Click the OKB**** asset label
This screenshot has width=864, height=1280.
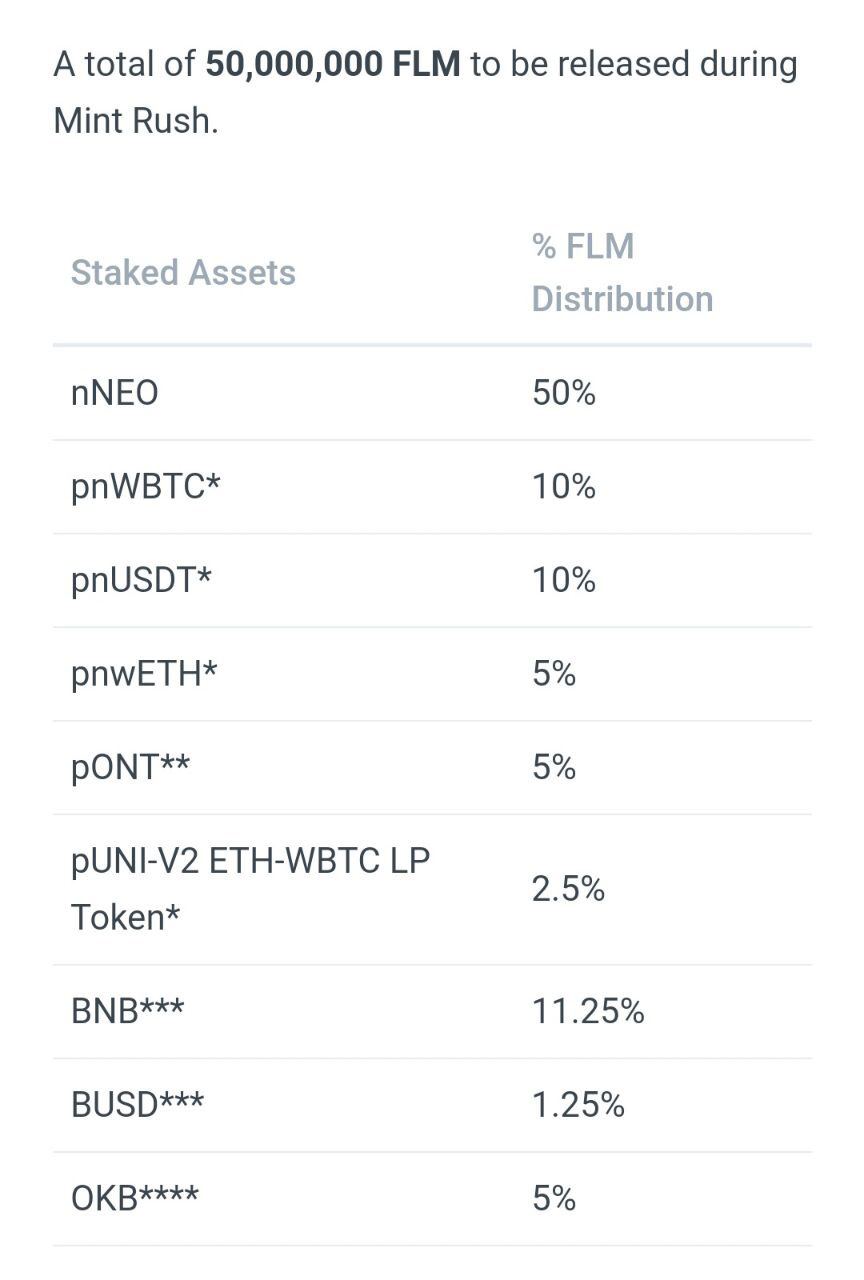[135, 1198]
